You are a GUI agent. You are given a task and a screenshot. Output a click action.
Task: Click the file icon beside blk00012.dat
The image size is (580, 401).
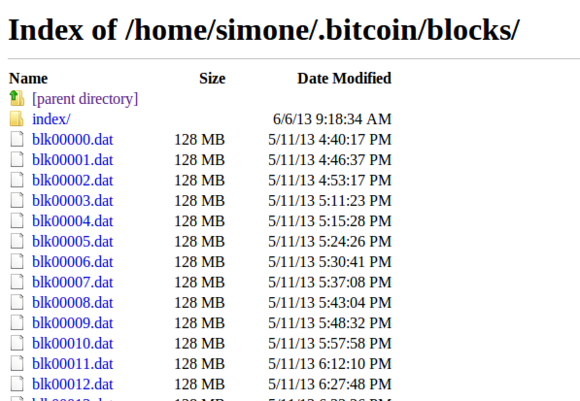(17, 384)
